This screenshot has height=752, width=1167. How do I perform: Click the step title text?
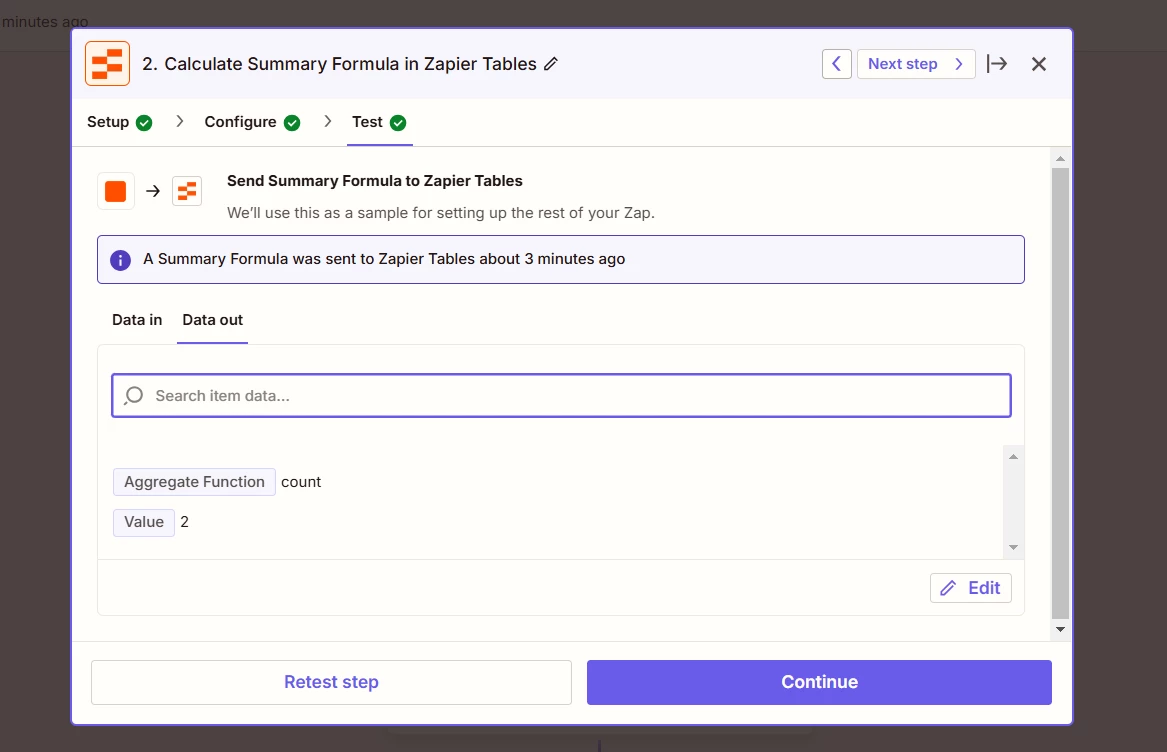click(x=339, y=64)
